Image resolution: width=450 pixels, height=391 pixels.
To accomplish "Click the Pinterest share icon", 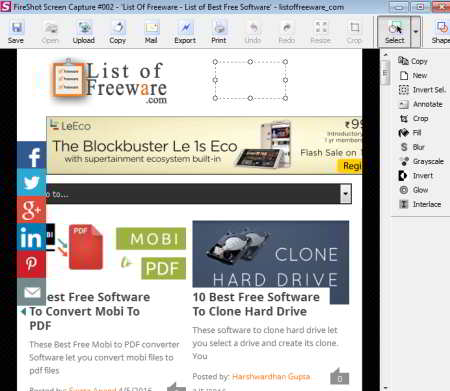I will click(x=32, y=265).
